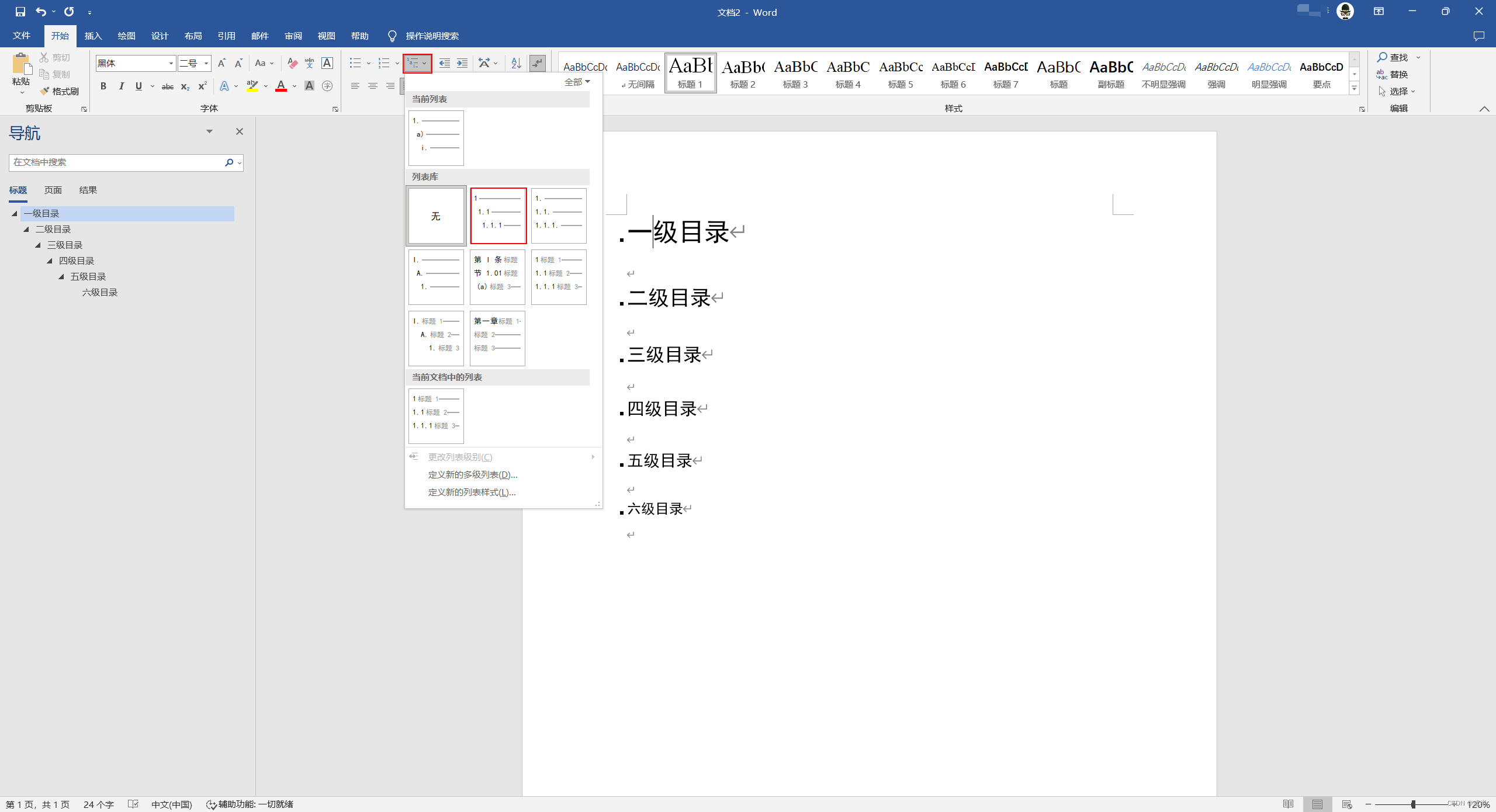Open the 插入 ribbon tab
1496x812 pixels.
[93, 36]
